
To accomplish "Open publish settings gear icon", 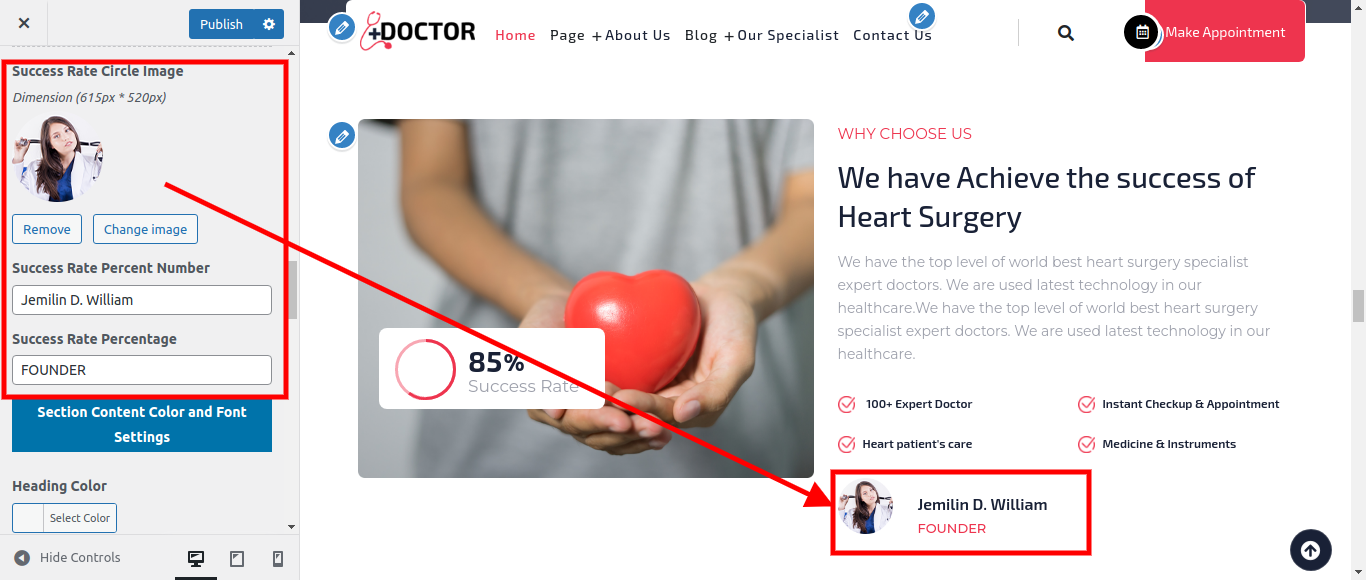I will tap(268, 24).
